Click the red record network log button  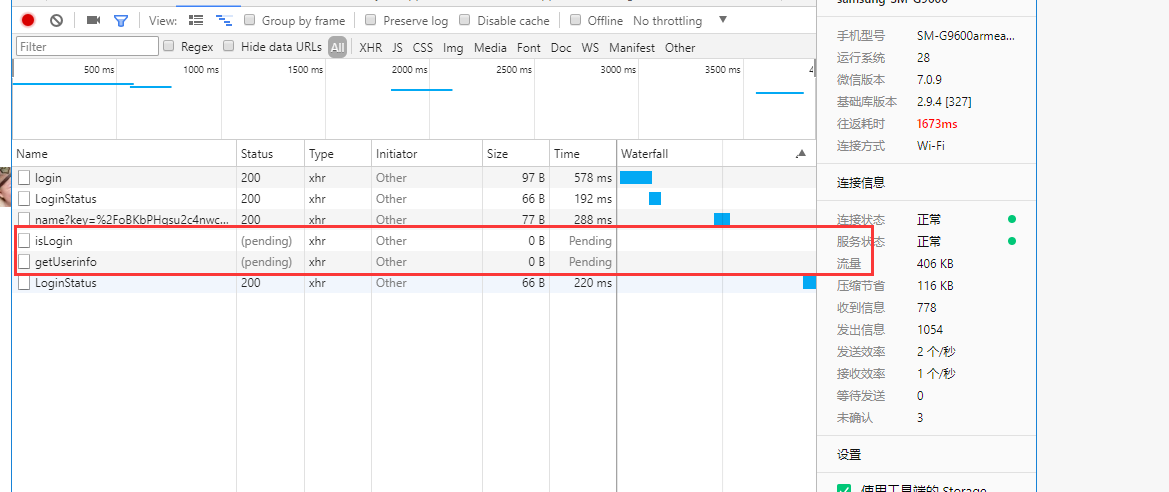tap(28, 20)
